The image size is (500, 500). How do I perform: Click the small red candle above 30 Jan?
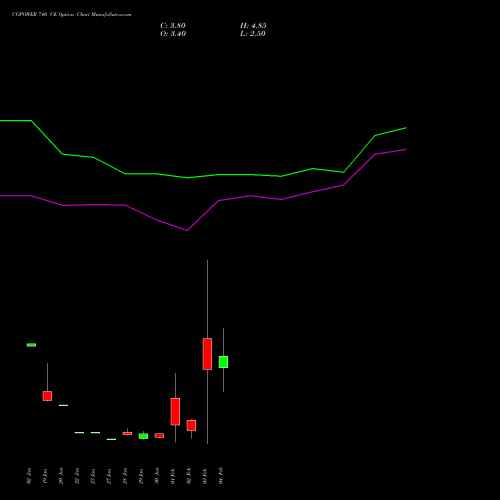tap(159, 435)
